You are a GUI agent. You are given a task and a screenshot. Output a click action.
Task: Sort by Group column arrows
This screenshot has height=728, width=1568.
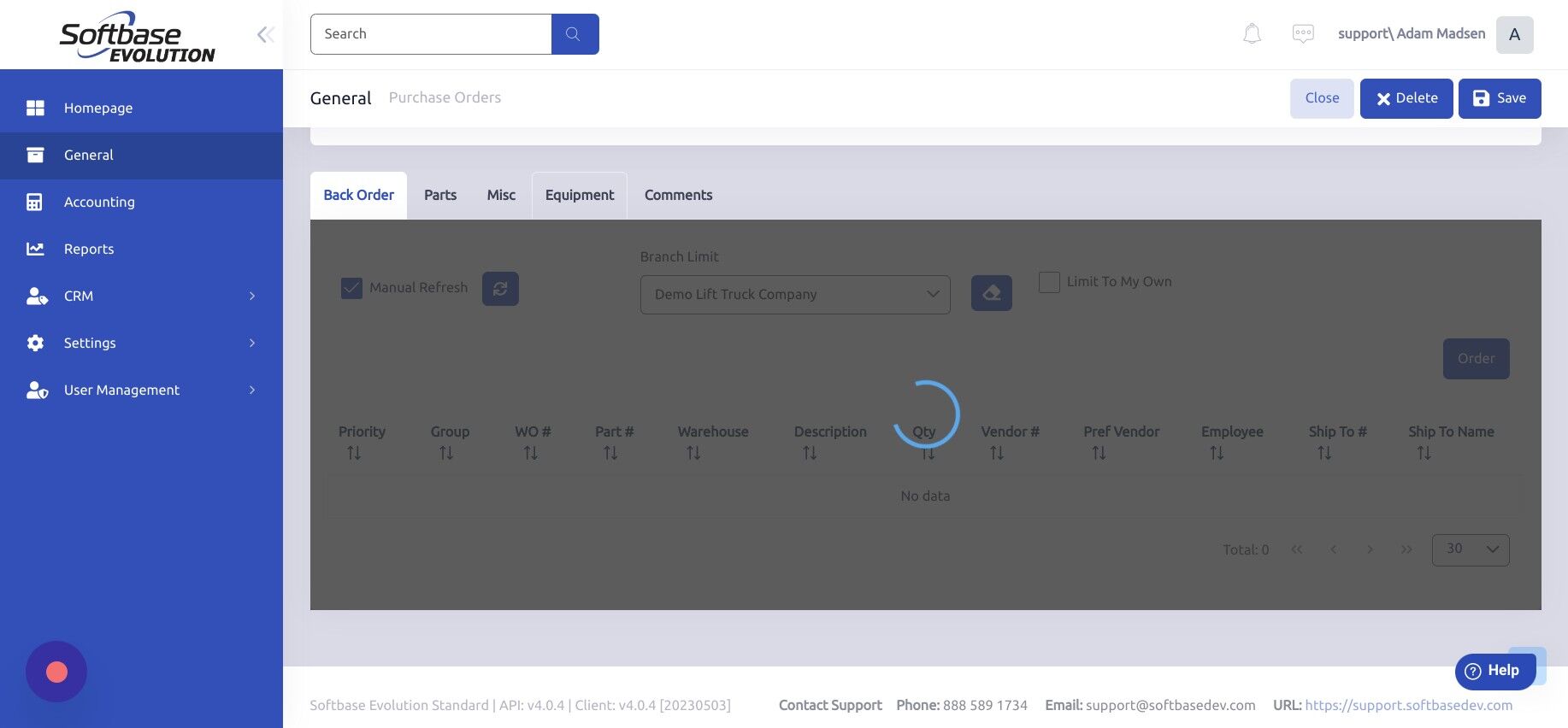coord(446,453)
